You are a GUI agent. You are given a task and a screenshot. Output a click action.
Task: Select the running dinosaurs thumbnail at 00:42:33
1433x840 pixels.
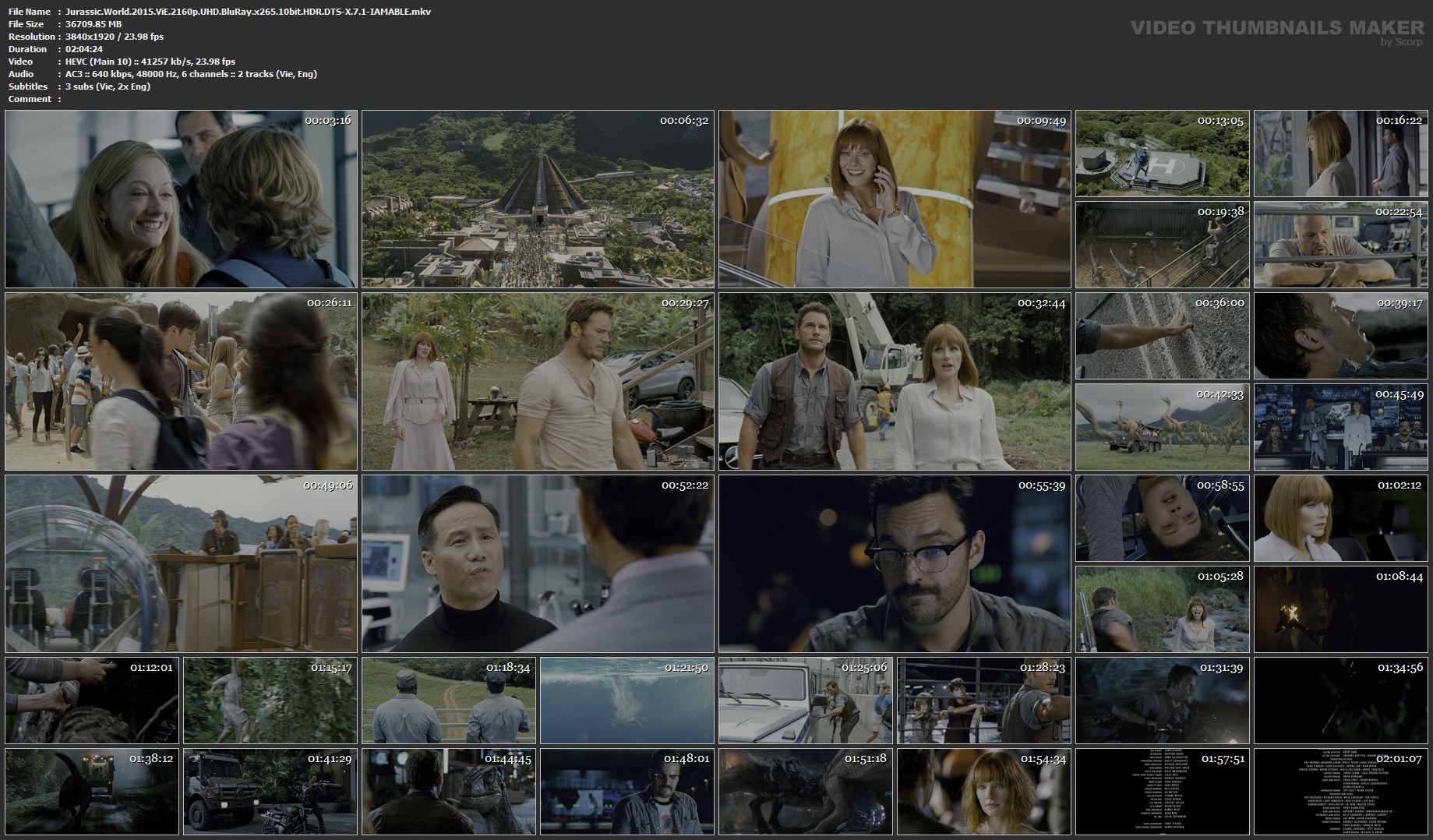pos(1163,428)
